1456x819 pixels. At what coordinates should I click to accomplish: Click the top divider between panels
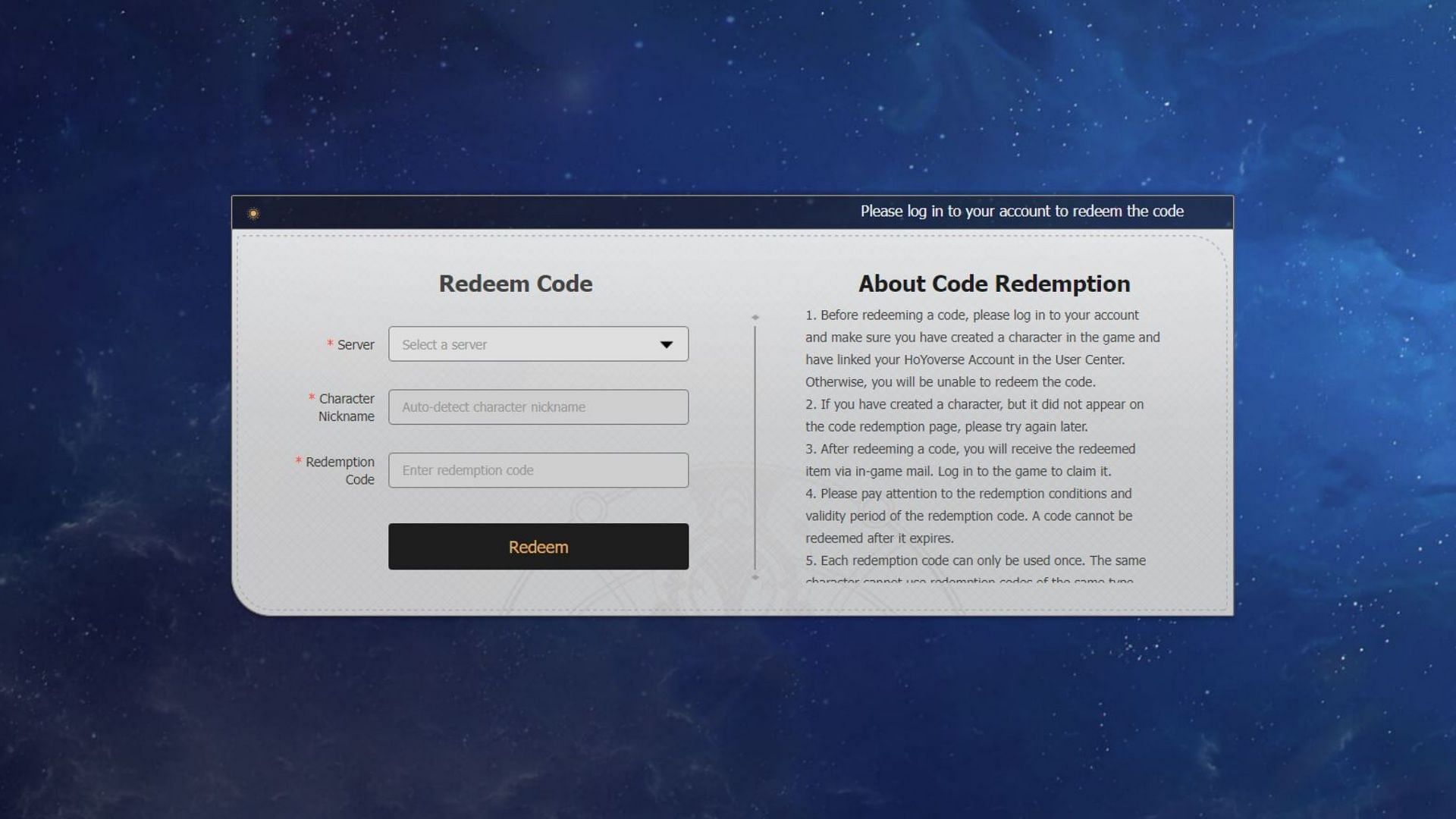pos(756,318)
